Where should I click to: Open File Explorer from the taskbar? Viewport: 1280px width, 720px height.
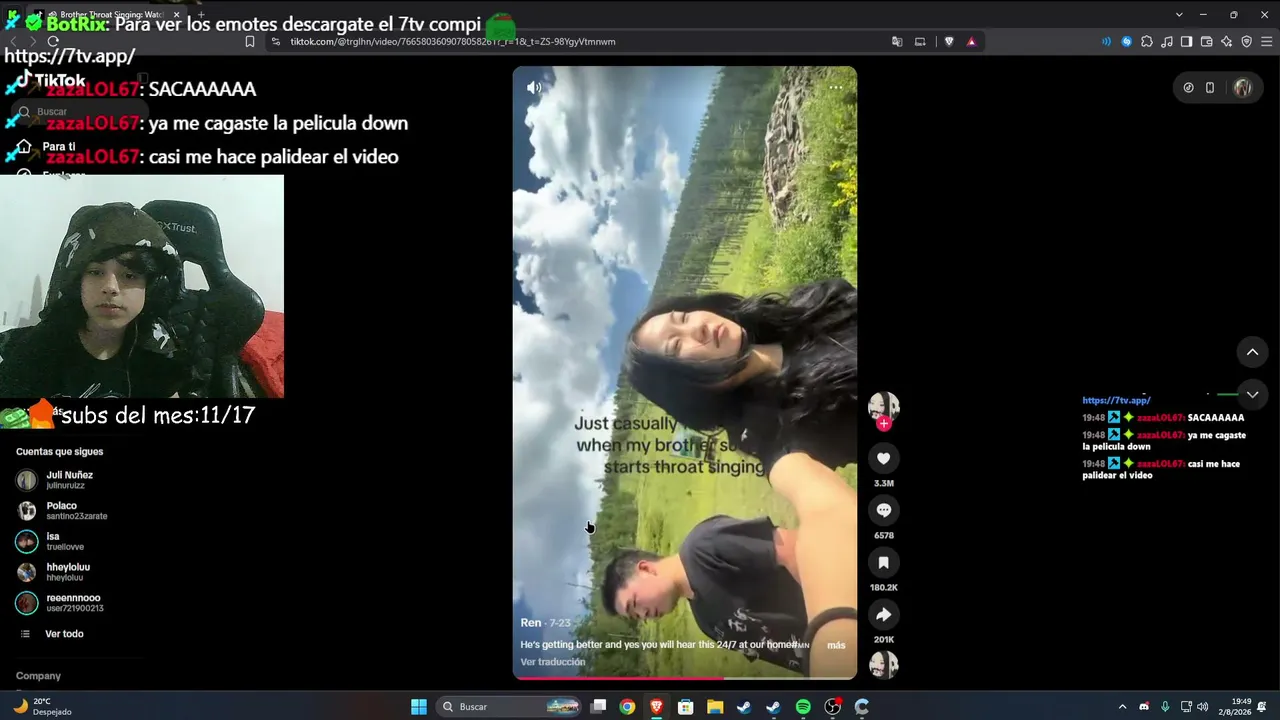coord(715,707)
